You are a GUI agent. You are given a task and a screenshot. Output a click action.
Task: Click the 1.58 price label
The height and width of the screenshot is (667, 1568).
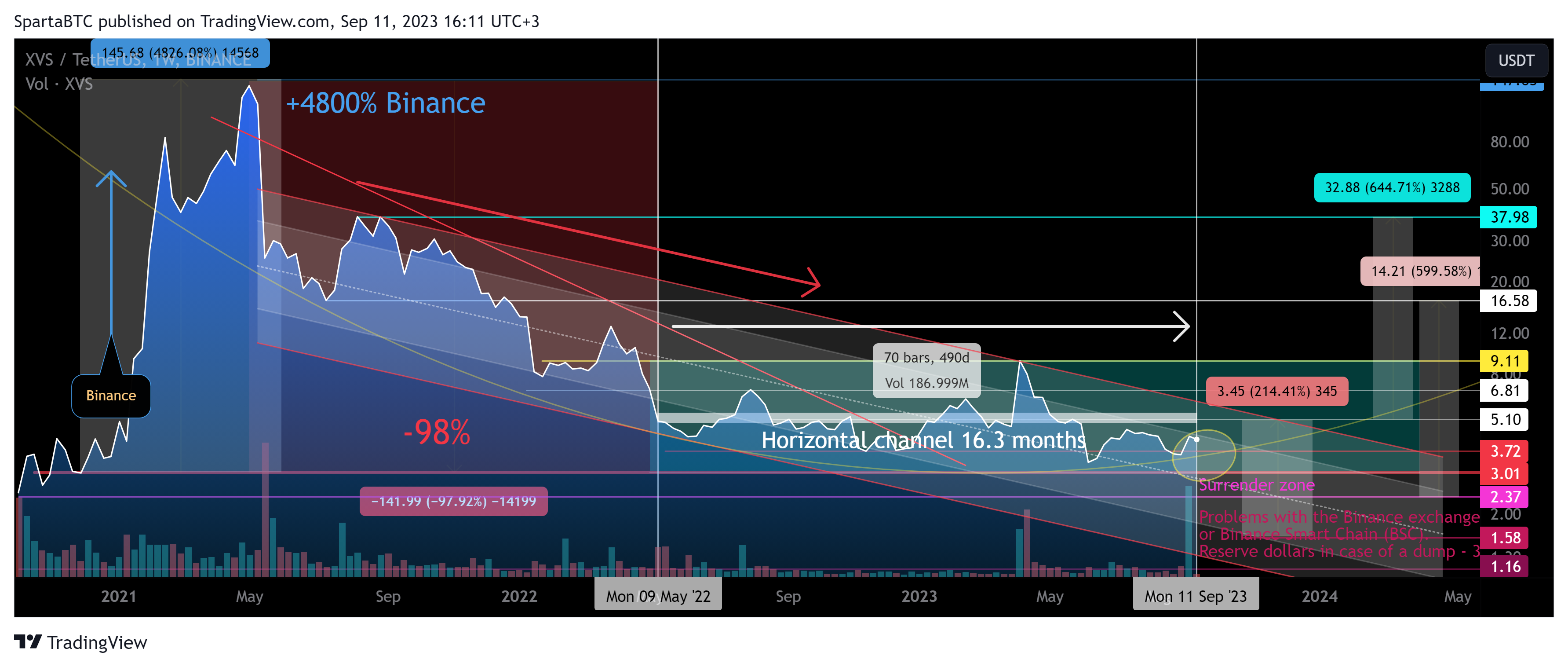pyautogui.click(x=1504, y=538)
